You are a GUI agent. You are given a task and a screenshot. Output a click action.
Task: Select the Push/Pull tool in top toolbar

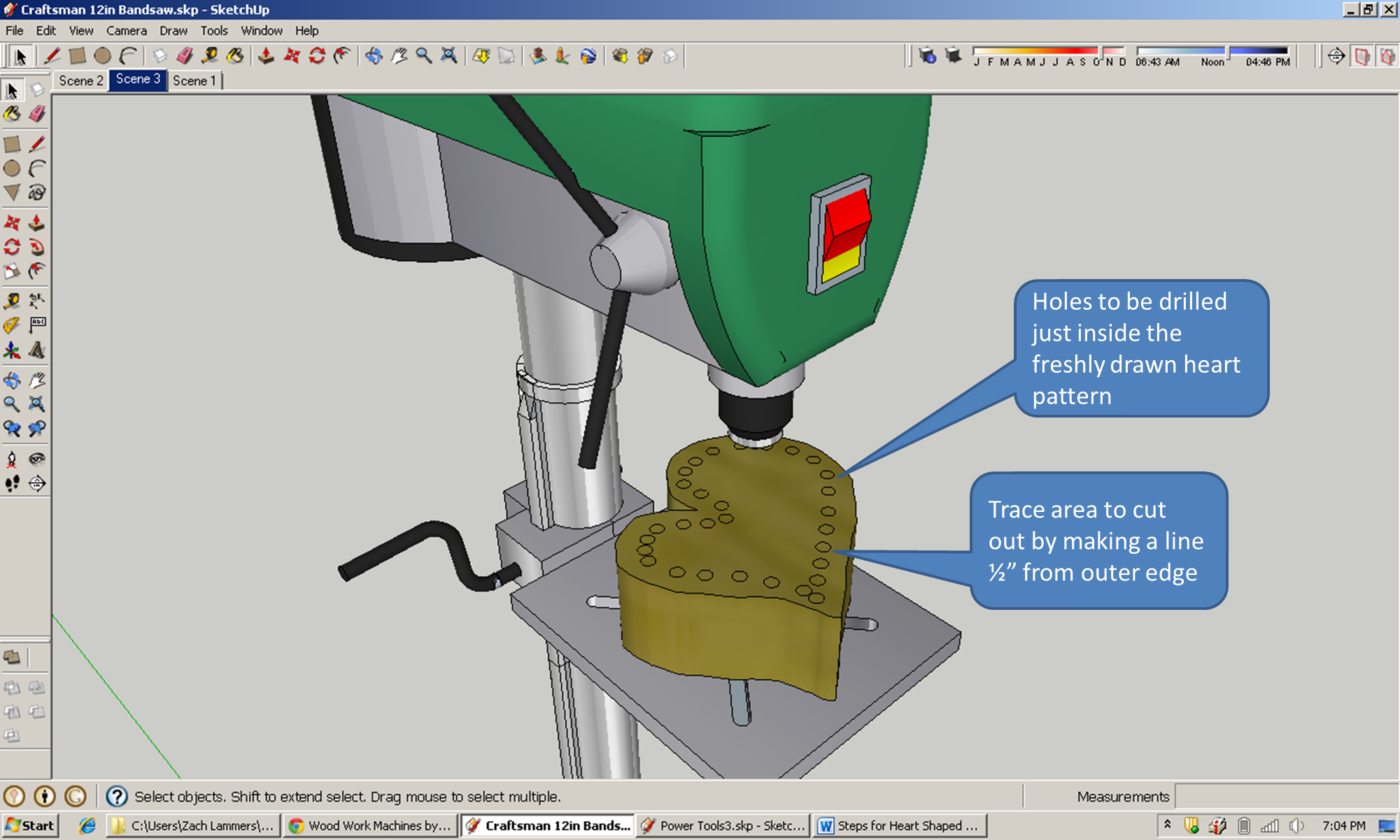pos(266,56)
